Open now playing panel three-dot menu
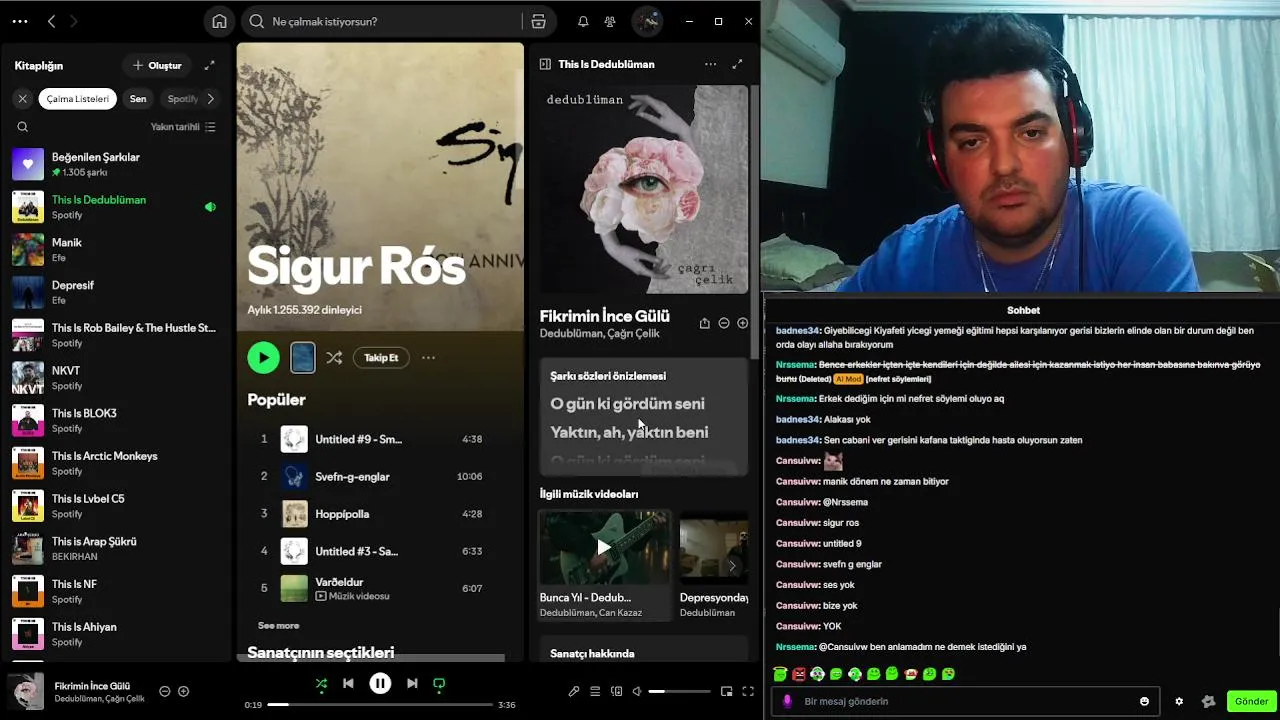The image size is (1280, 720). [710, 64]
